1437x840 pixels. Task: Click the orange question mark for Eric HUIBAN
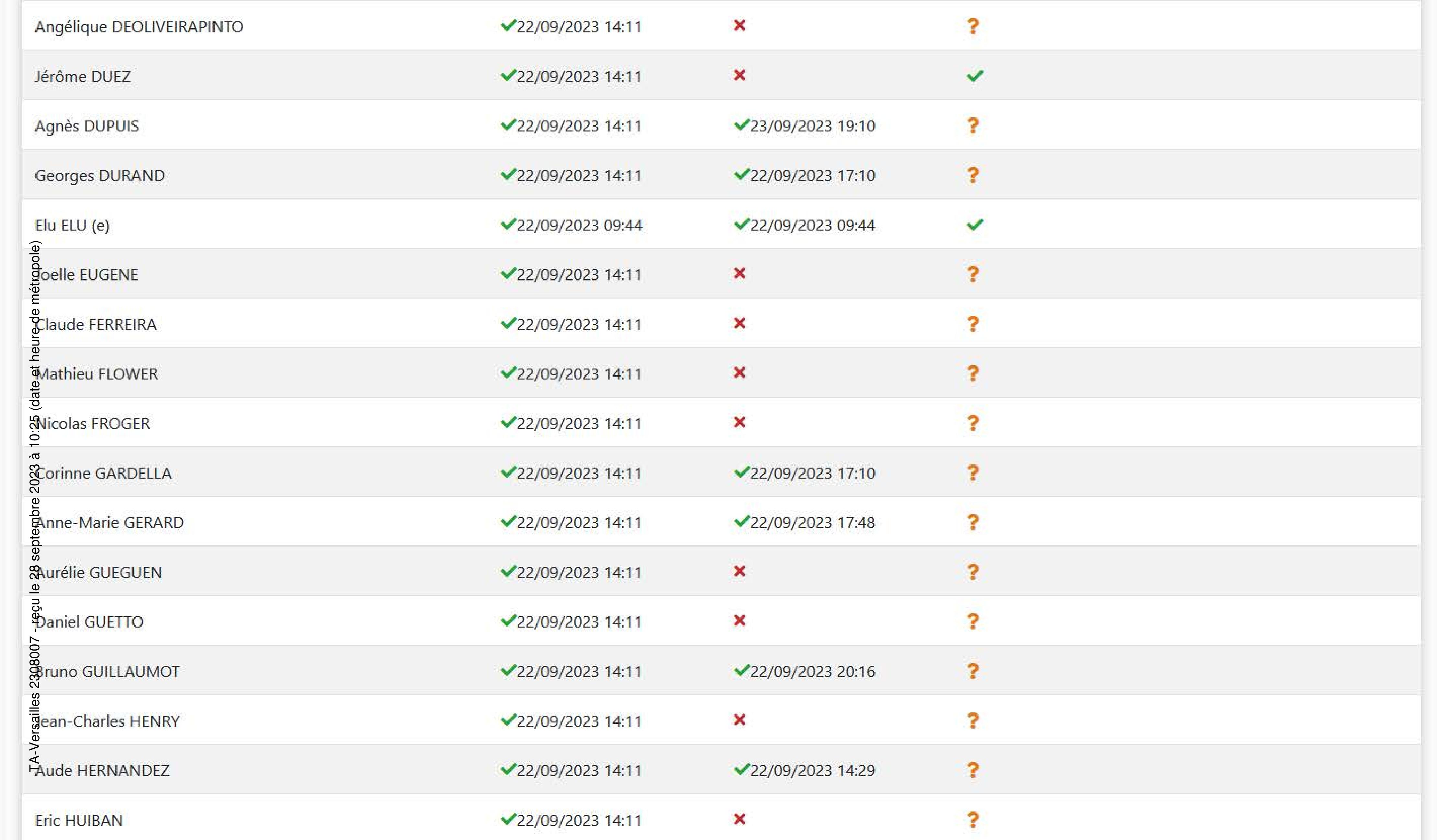(x=973, y=820)
